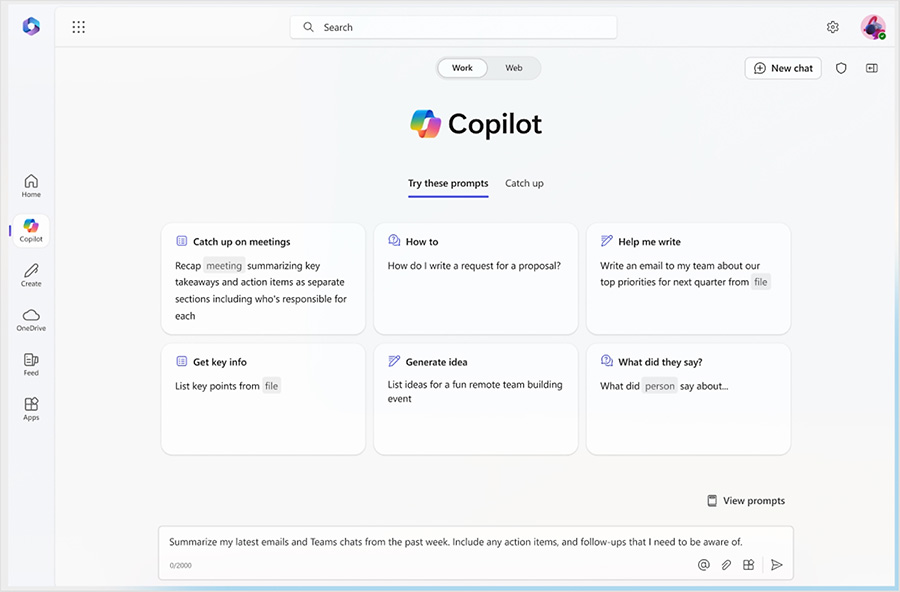Open Apps in the sidebar
The width and height of the screenshot is (900, 592).
(31, 409)
